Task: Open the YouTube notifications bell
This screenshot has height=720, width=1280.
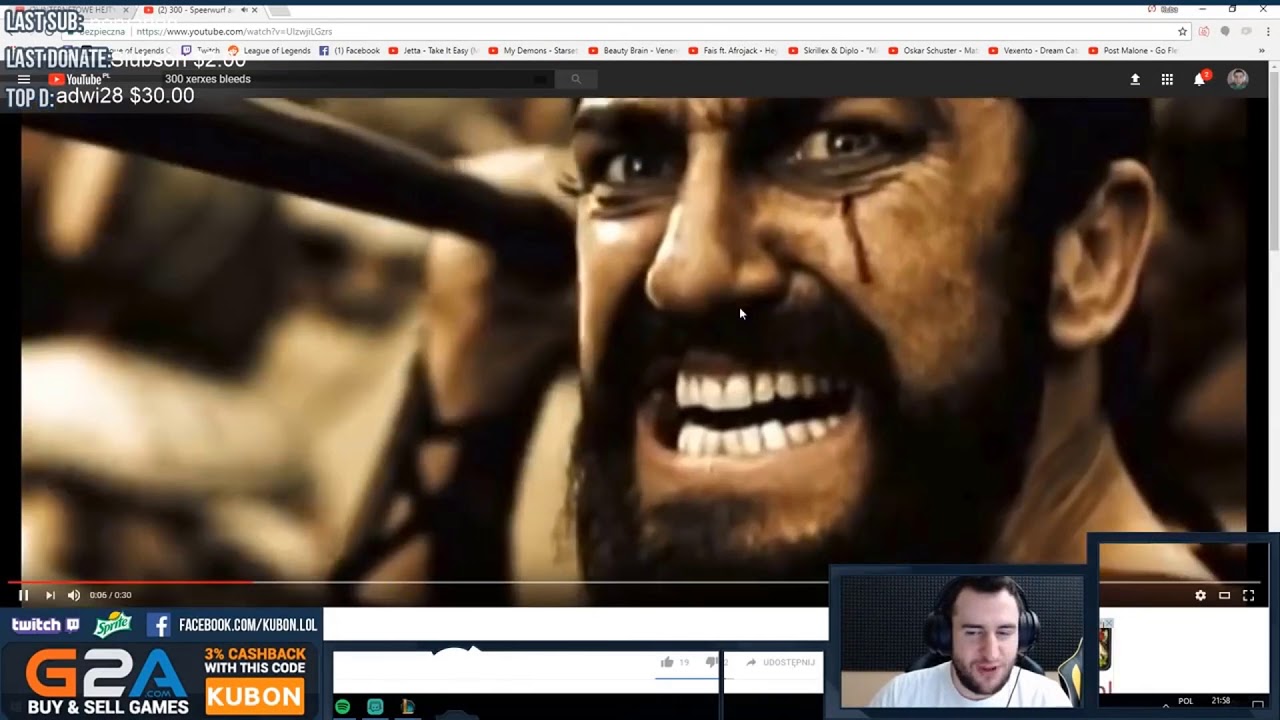Action: tap(1200, 79)
